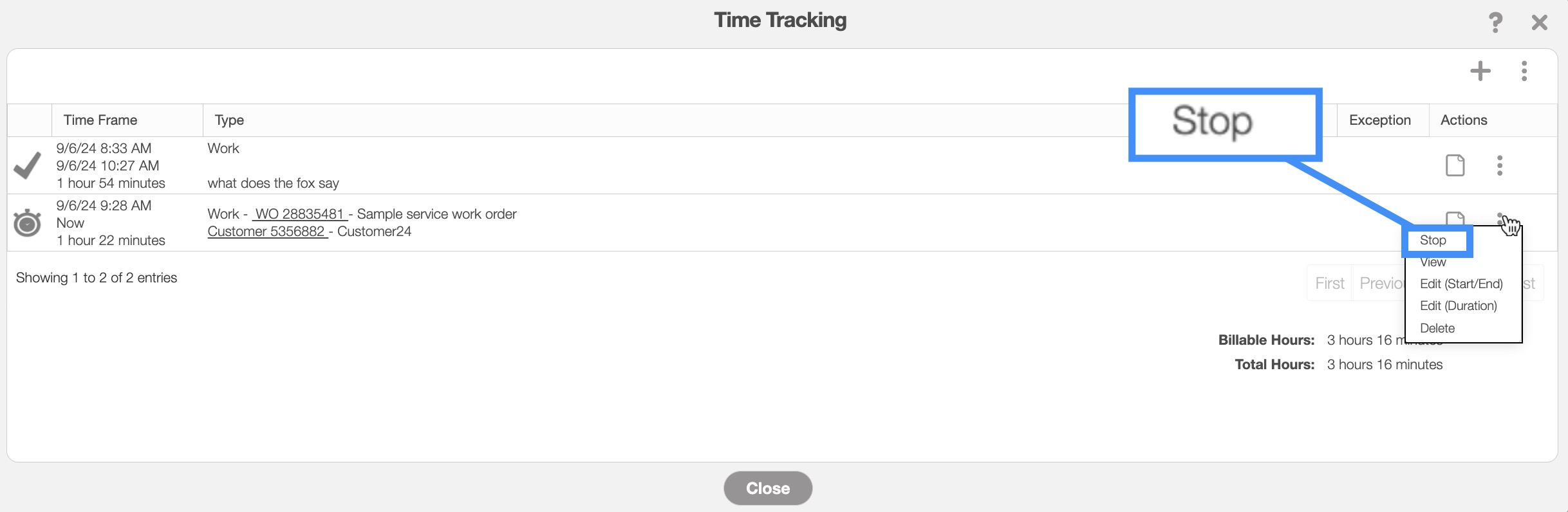Choose View from the actions menu
Viewport: 1568px width, 512px height.
[1433, 262]
